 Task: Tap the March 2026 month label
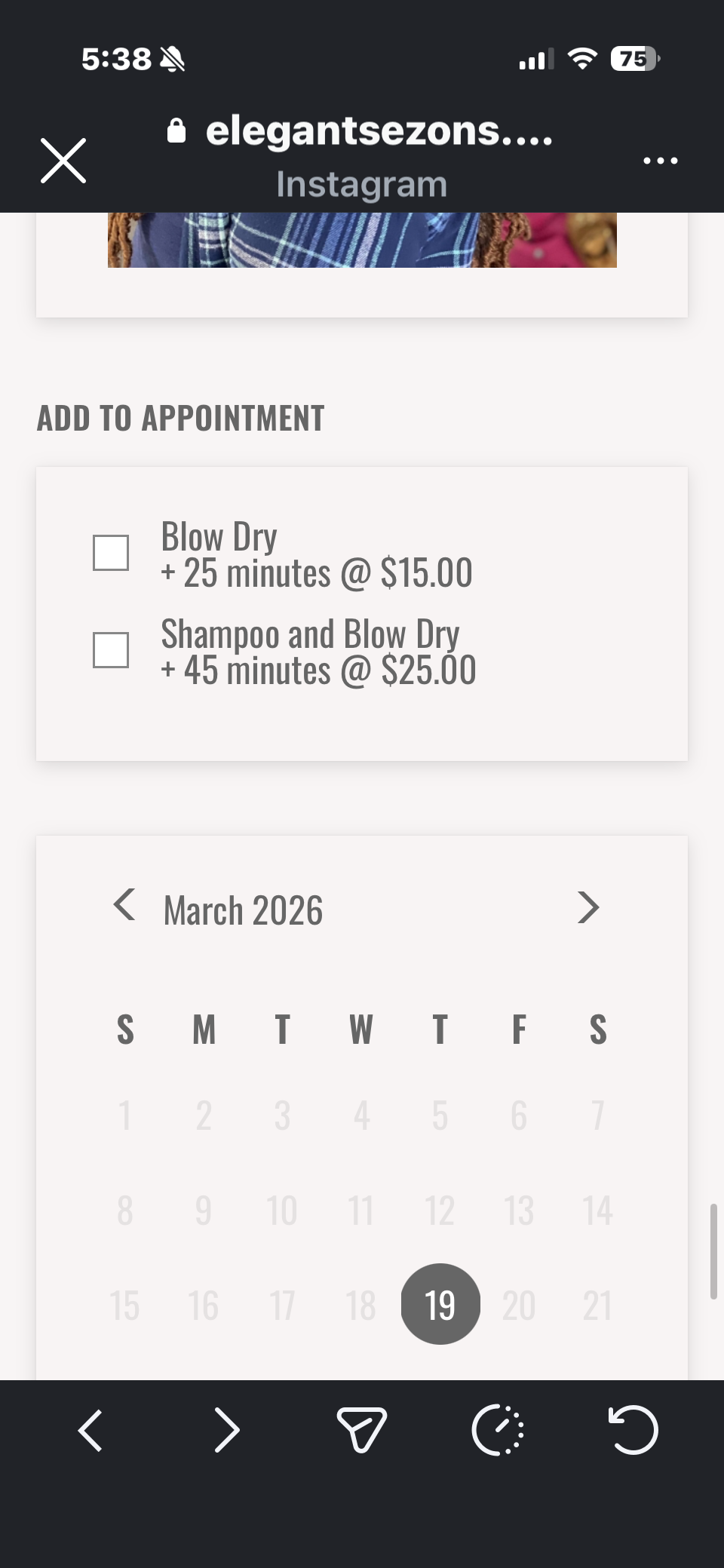243,910
